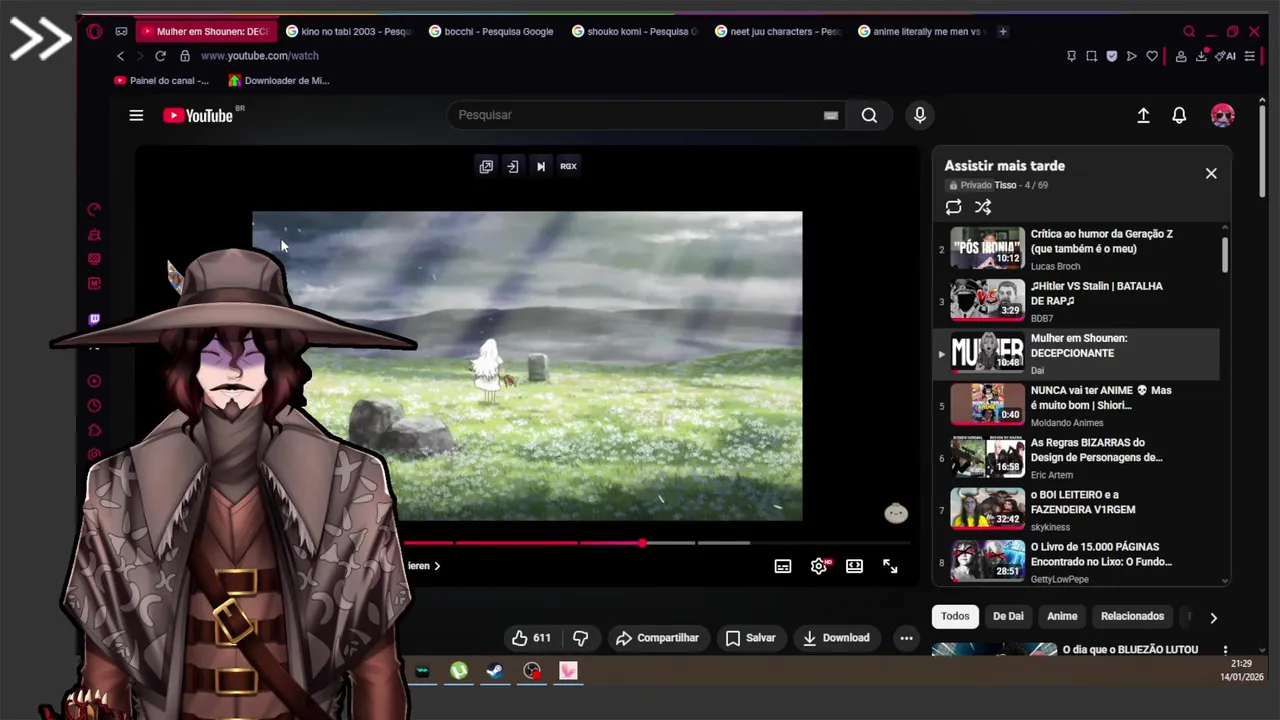
Task: Click the search magnifier button
Action: [x=869, y=115]
